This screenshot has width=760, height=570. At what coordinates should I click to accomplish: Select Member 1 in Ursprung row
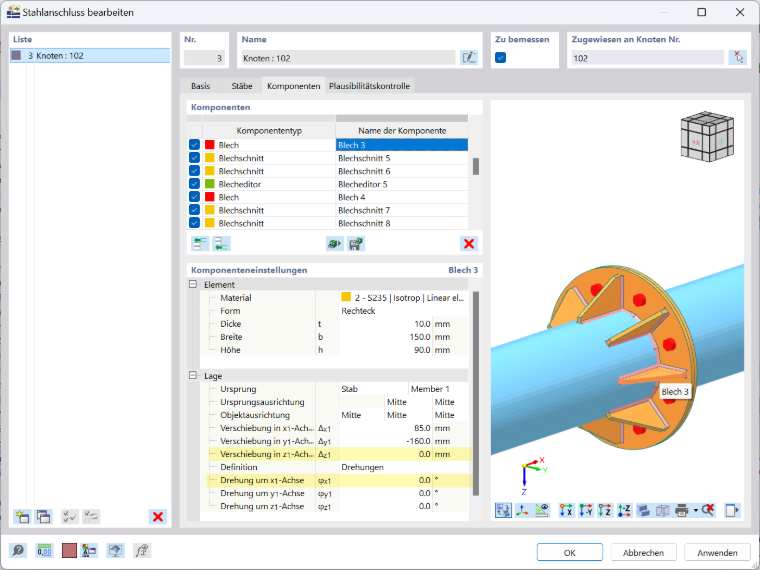click(x=438, y=389)
